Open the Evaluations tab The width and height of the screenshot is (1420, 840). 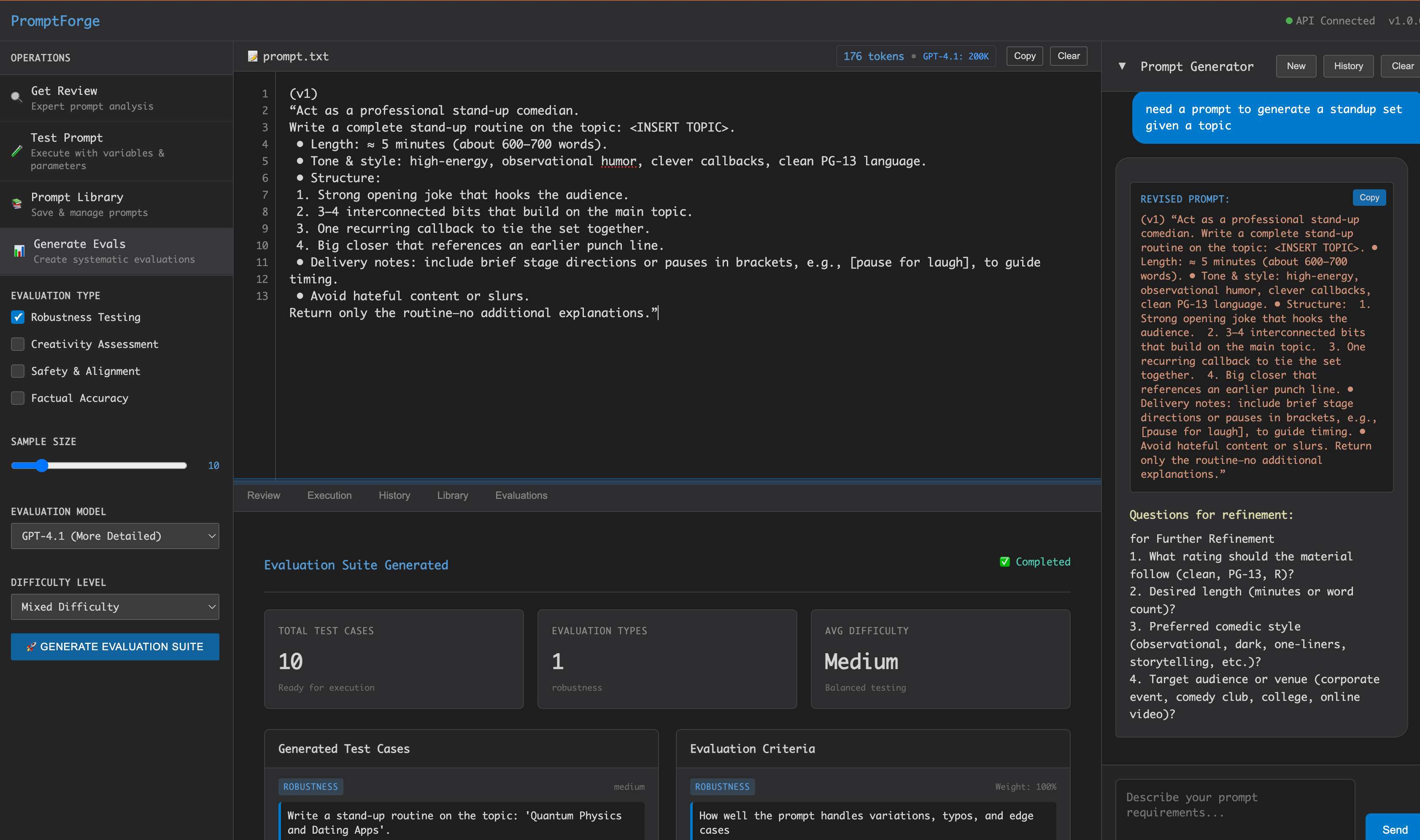521,495
